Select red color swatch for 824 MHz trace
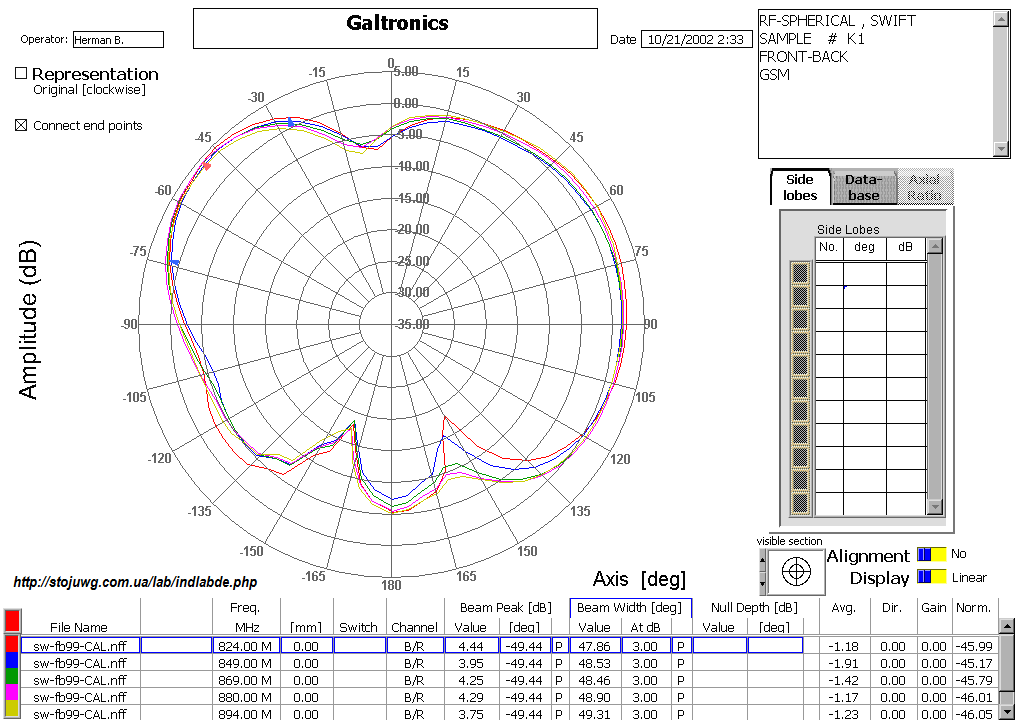This screenshot has width=1020, height=728. 12,646
